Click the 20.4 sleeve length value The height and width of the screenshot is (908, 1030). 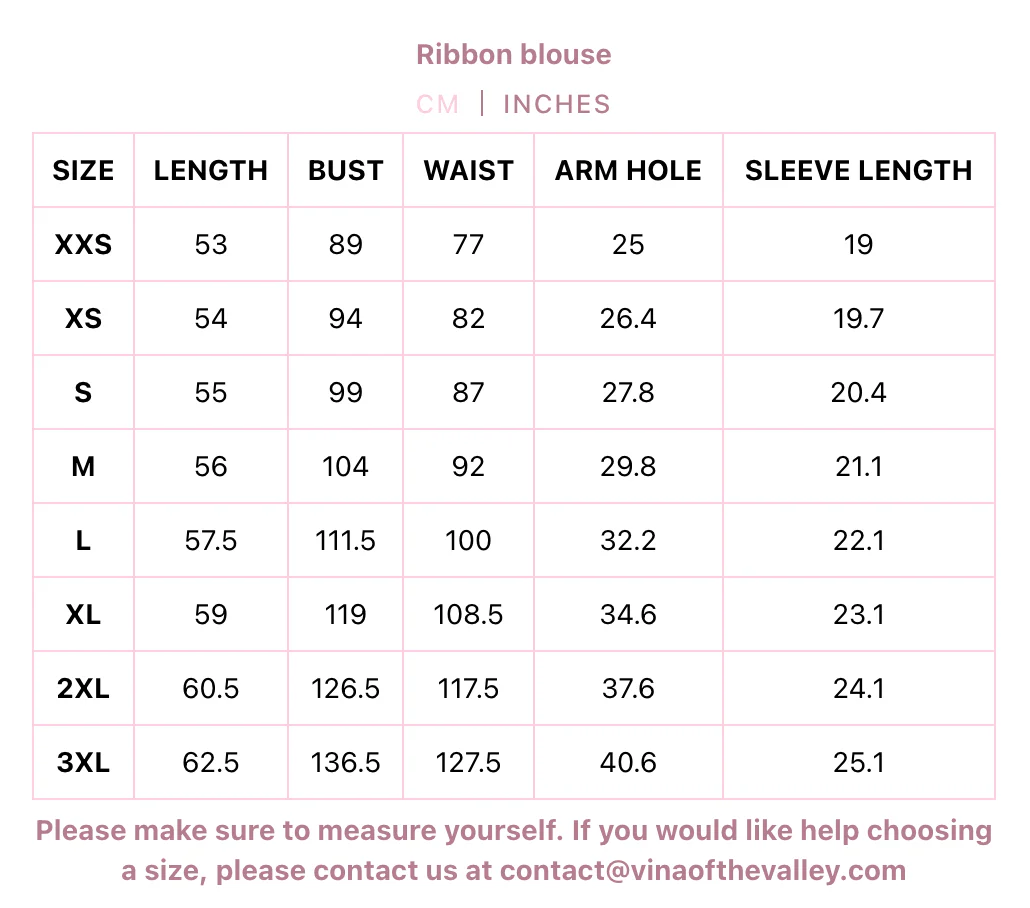click(x=858, y=392)
